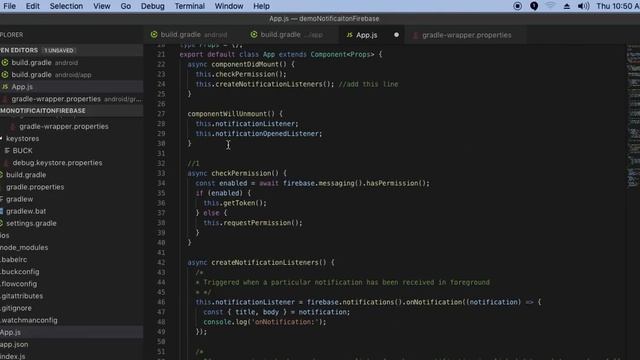Click gradle icon on build.gradle app tab
Screen dimensions: 640x360
pos(254,35)
